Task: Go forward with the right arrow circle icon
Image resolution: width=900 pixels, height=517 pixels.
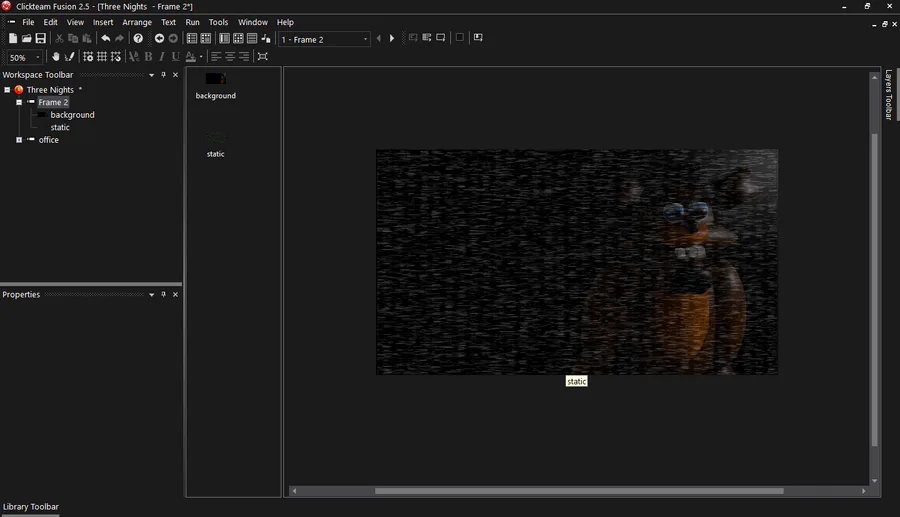Action: 173,38
